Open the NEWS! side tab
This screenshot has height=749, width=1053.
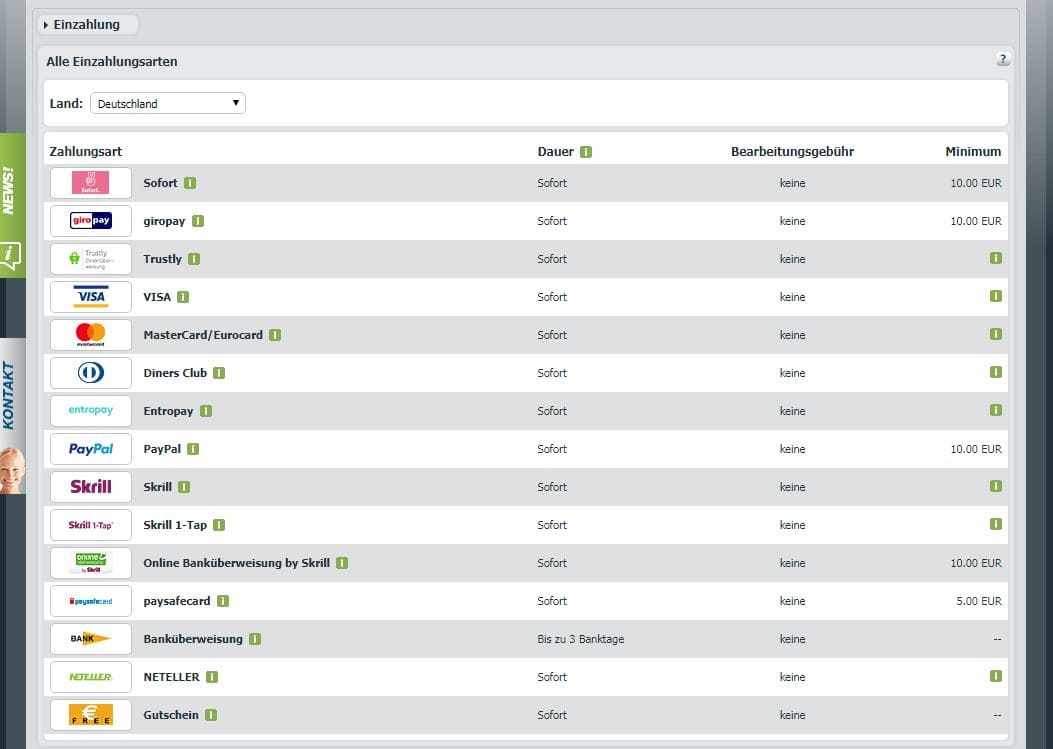[x=13, y=206]
